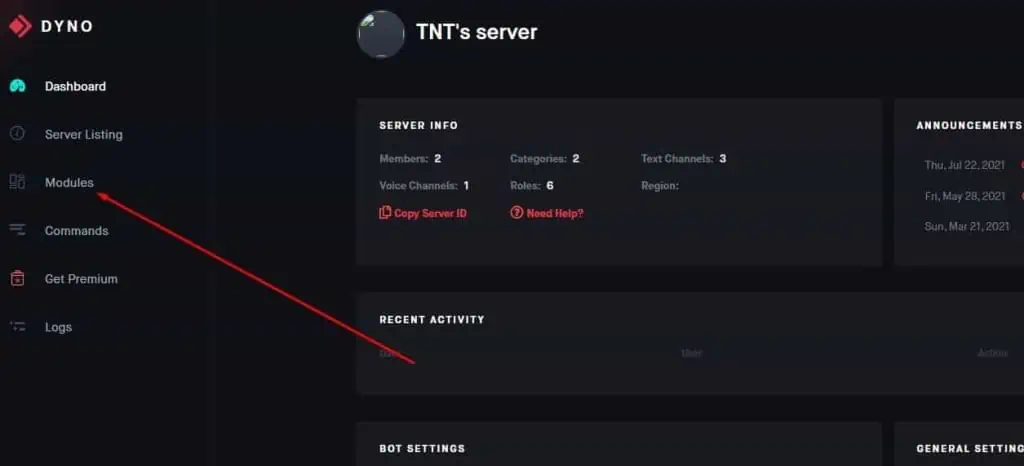Click the Need Help? link
Viewport: 1024px width, 466px height.
click(x=555, y=213)
